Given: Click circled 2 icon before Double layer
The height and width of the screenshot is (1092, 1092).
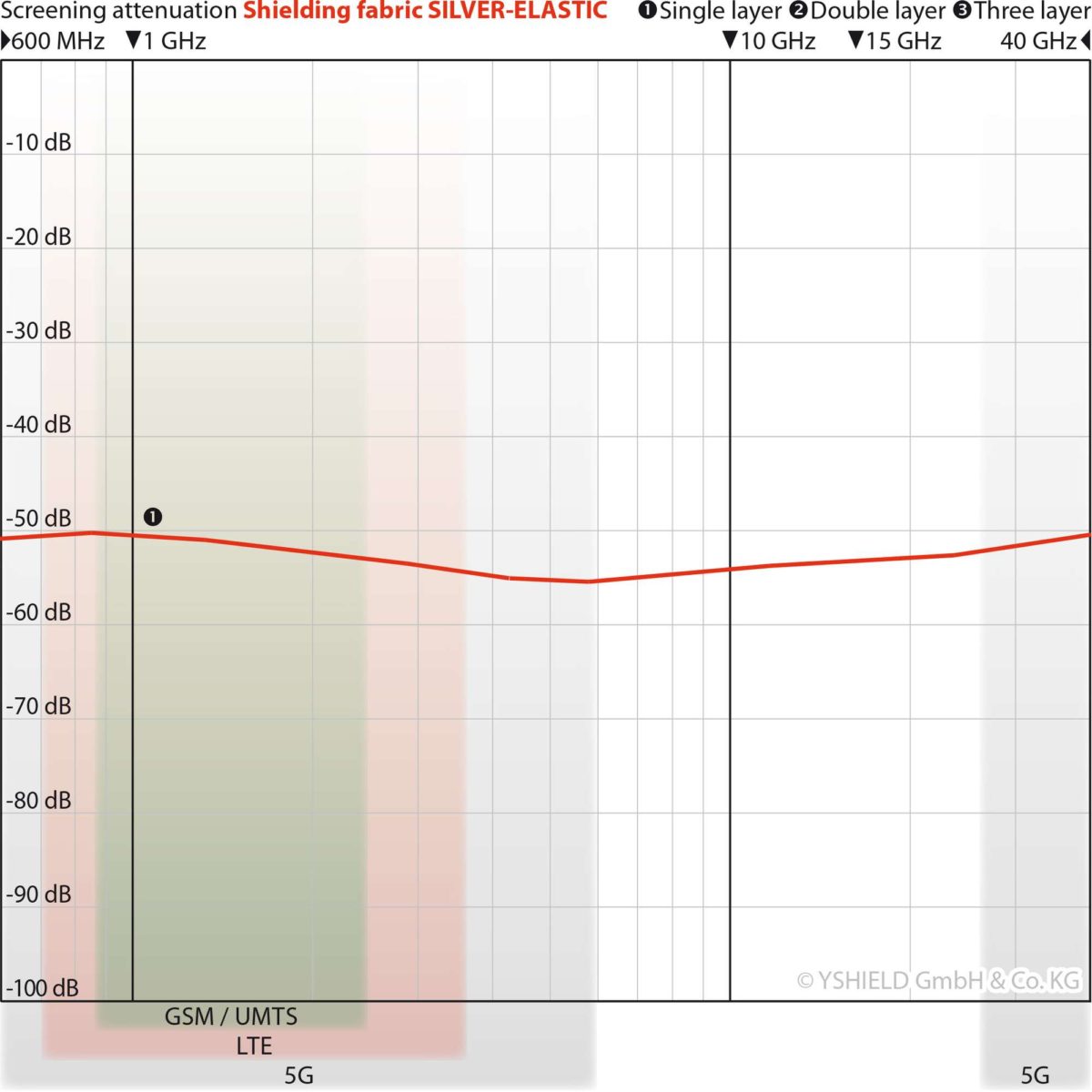Looking at the screenshot, I should (798, 11).
